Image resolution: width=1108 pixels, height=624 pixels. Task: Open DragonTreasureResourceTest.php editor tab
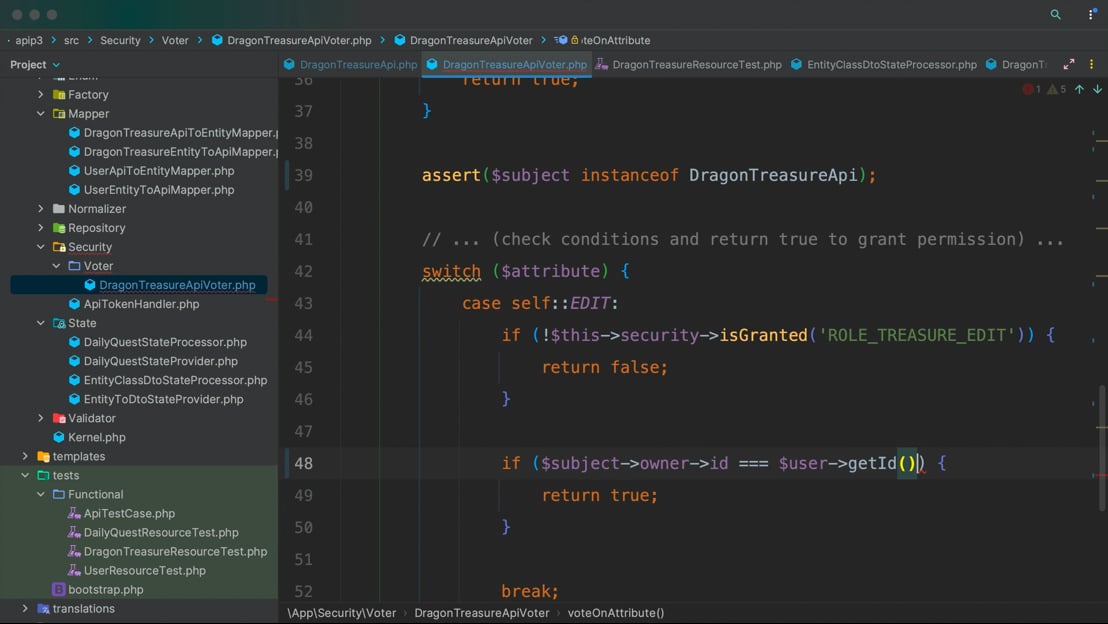pos(696,65)
